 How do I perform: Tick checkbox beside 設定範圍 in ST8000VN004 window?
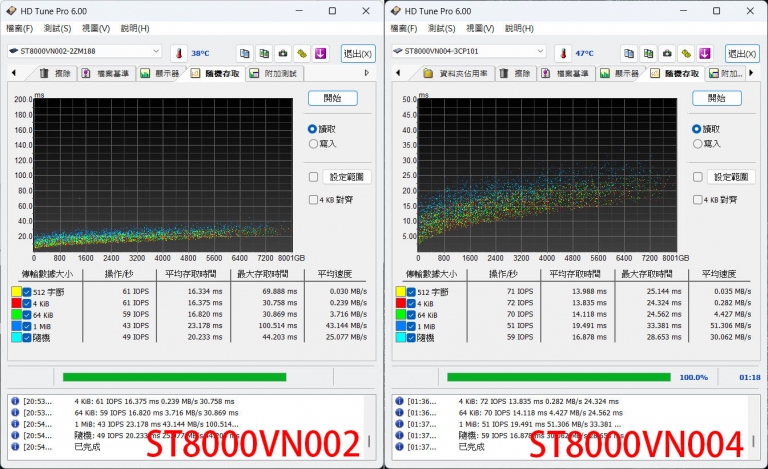[x=697, y=177]
